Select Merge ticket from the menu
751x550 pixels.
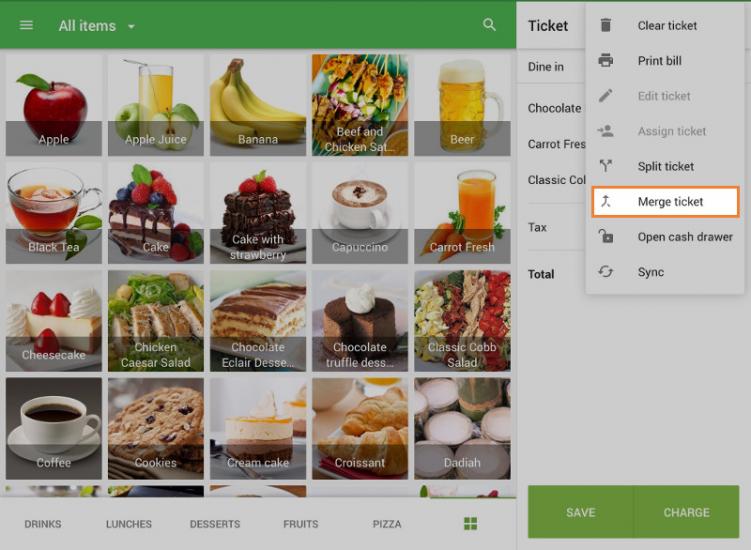coord(670,202)
